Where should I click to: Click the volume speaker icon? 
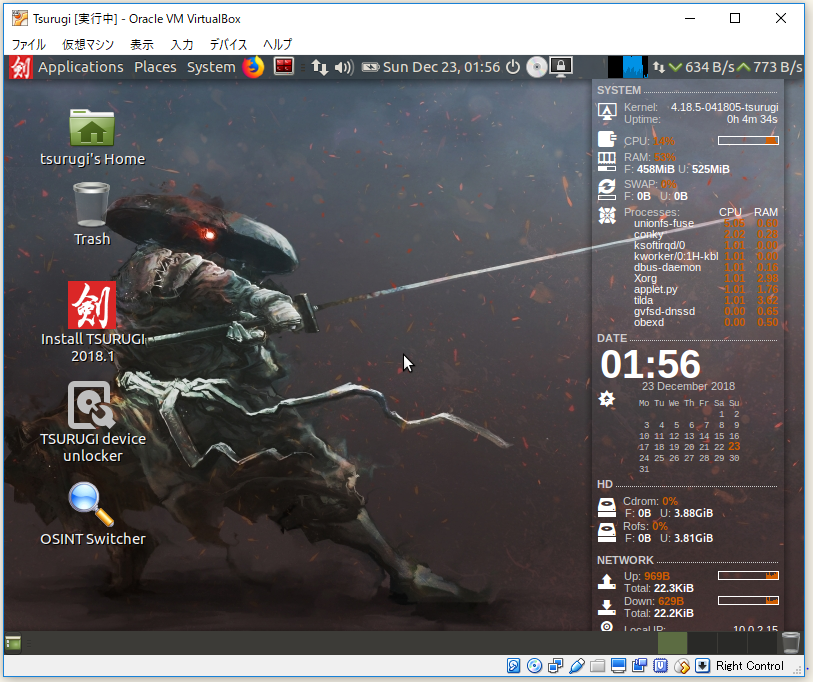pyautogui.click(x=344, y=67)
